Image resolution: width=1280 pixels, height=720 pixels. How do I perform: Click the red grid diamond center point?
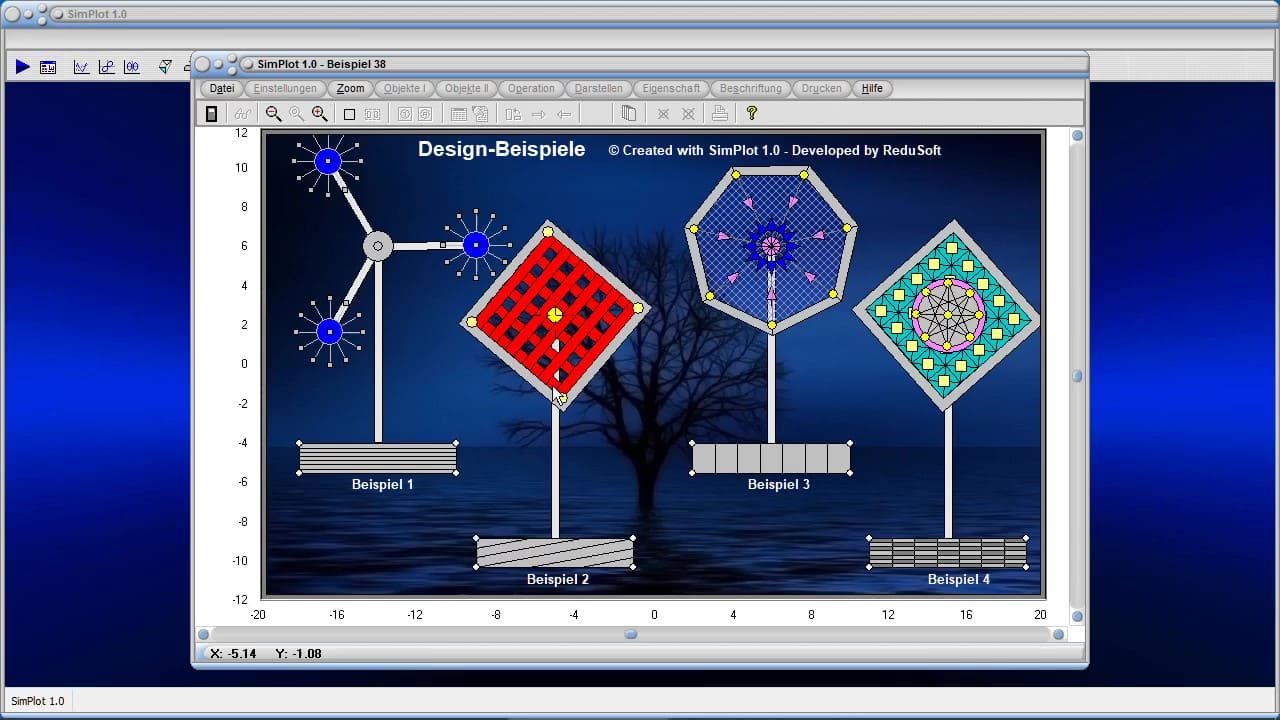(555, 315)
